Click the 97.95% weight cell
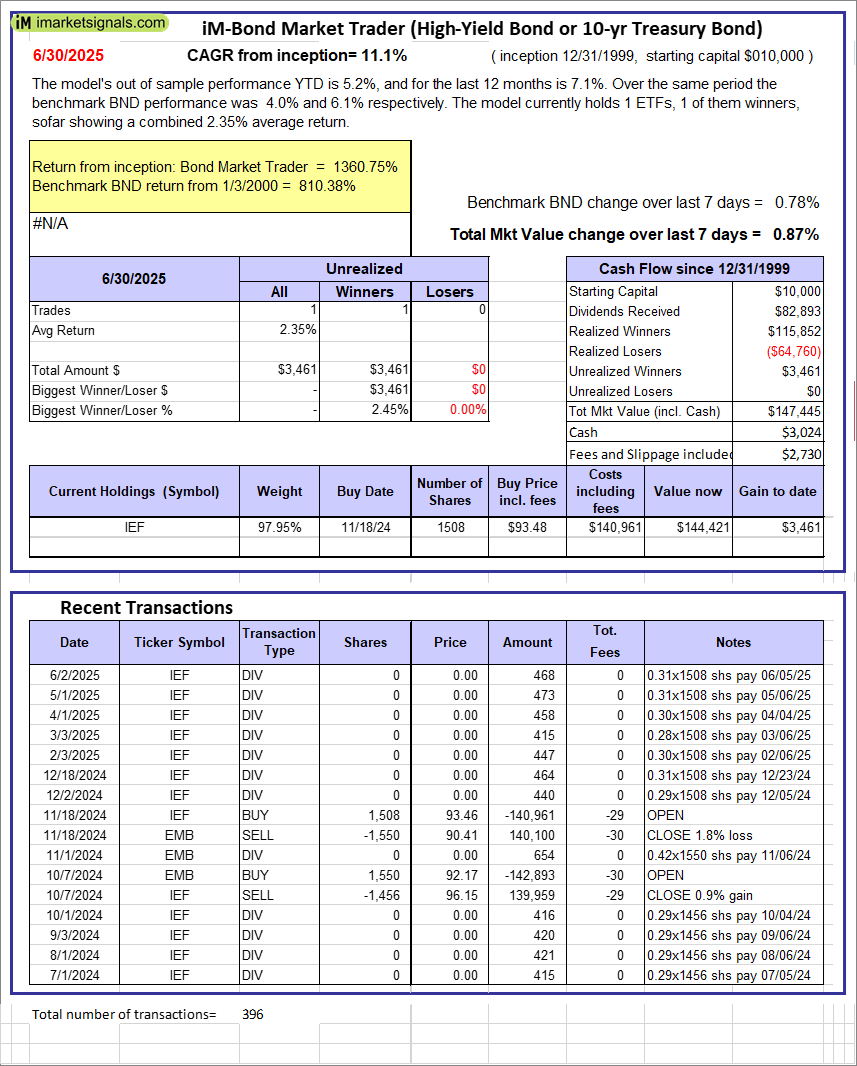 click(279, 527)
